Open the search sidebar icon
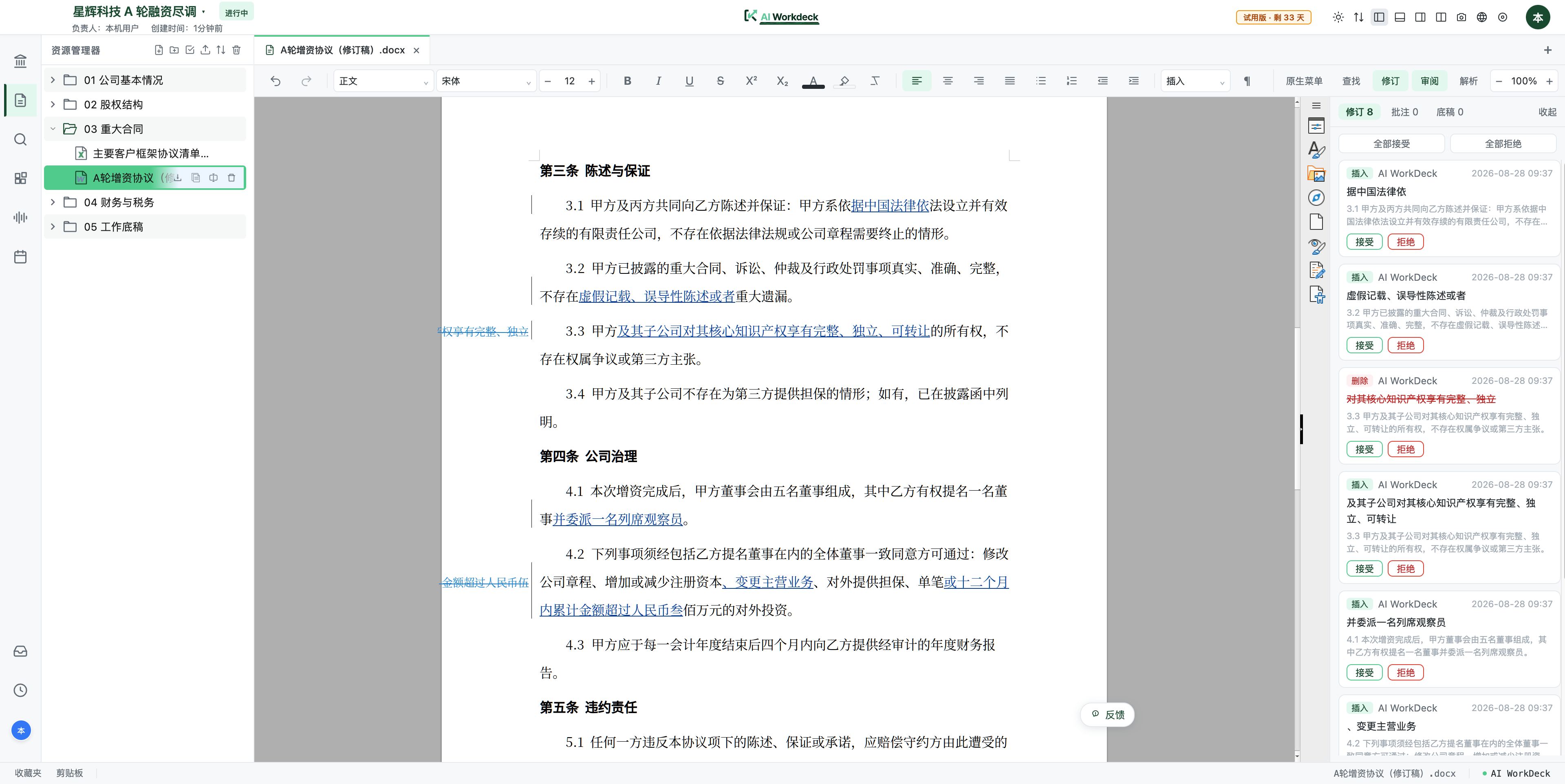Image resolution: width=1565 pixels, height=784 pixels. pyautogui.click(x=20, y=140)
